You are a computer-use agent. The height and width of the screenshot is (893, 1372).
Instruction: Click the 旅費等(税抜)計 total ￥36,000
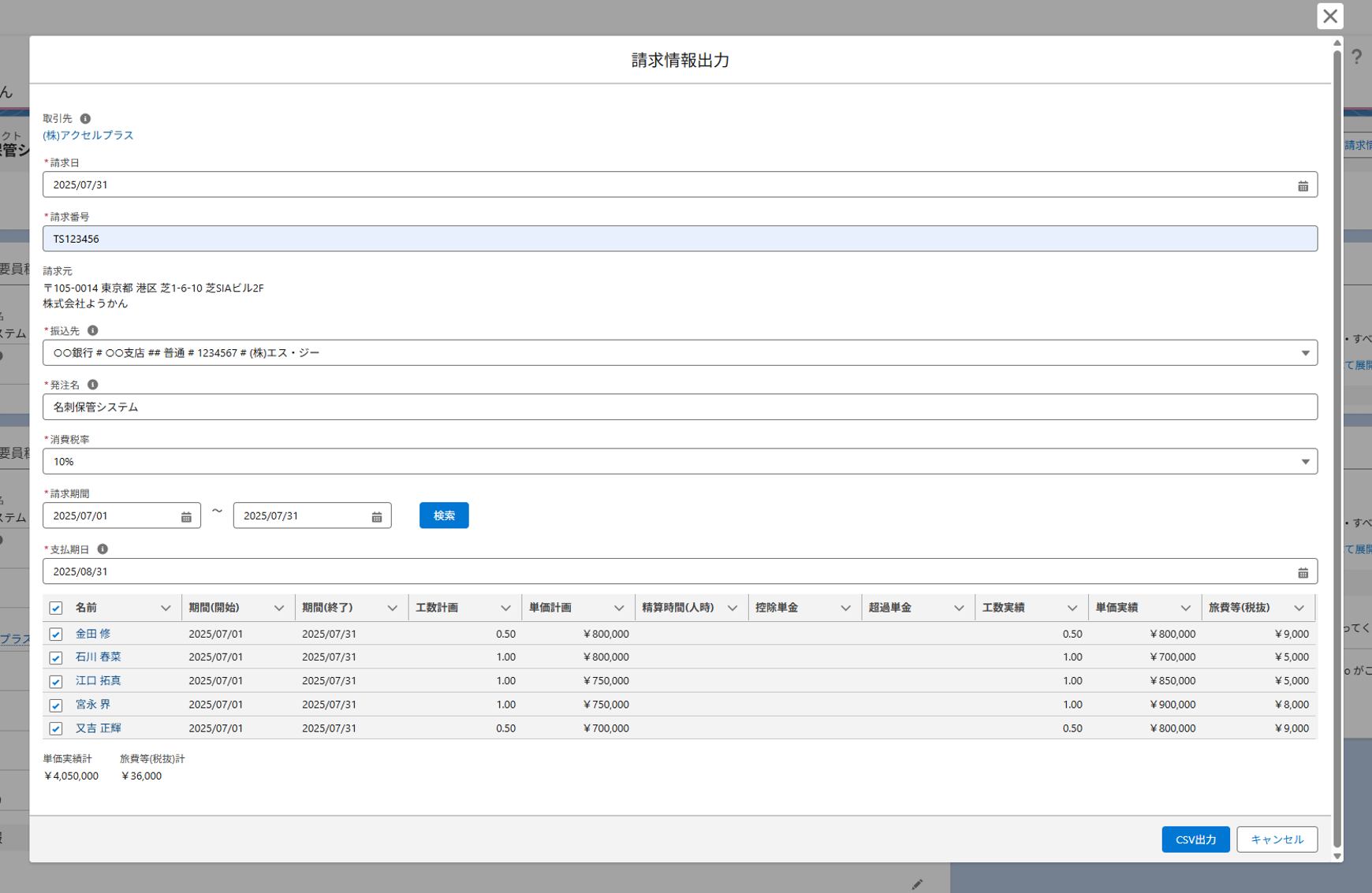coord(141,776)
